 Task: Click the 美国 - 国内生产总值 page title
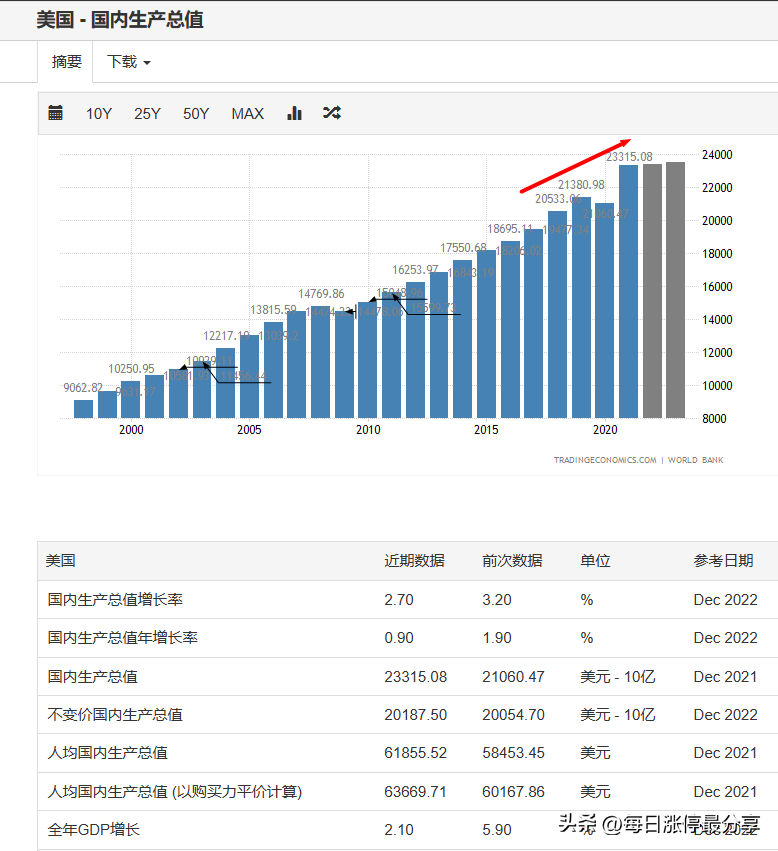click(120, 20)
